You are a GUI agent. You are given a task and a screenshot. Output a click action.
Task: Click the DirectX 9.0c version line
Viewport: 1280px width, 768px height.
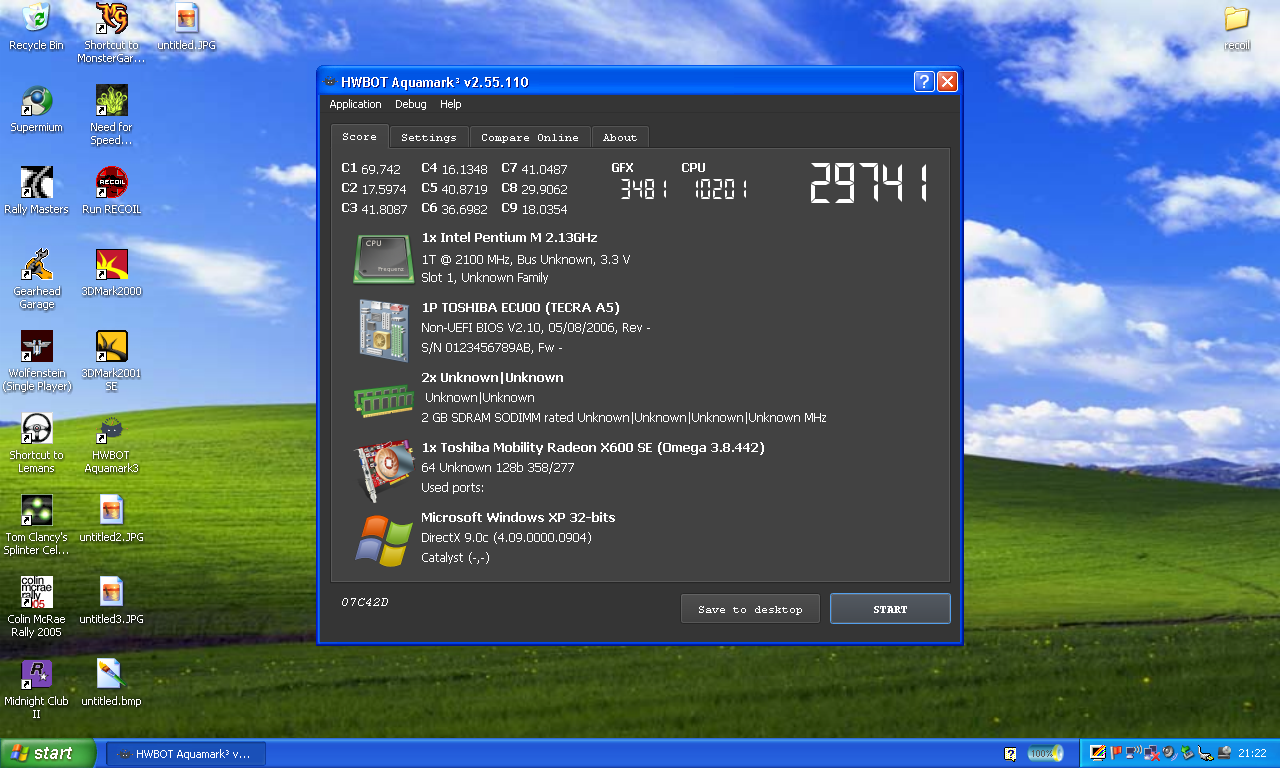point(506,538)
